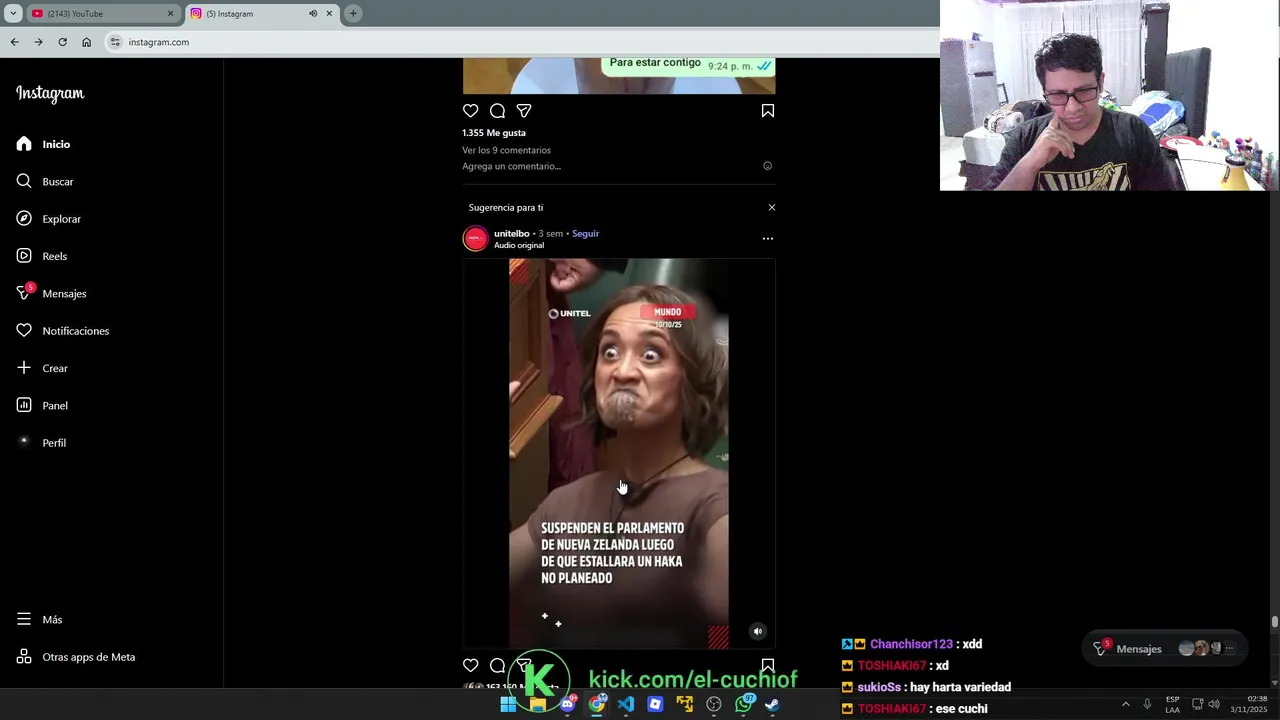Follow unitelbo with the Seguir link
Image resolution: width=1280 pixels, height=720 pixels.
pos(585,234)
